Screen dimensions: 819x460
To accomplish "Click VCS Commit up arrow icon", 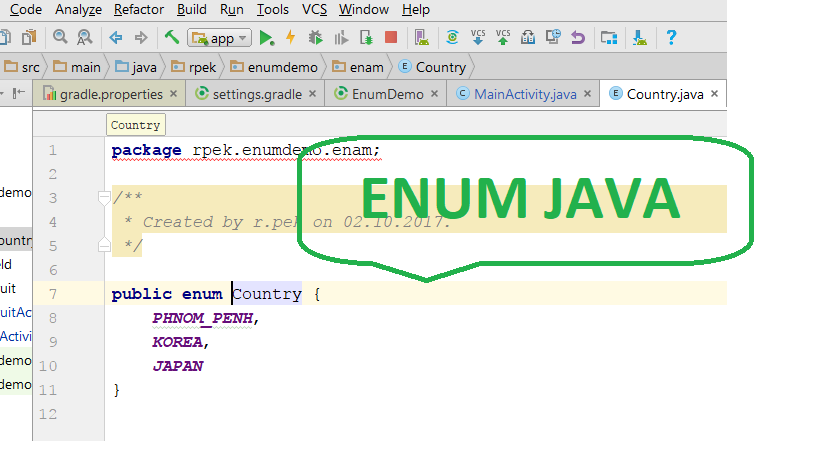I will tap(503, 37).
